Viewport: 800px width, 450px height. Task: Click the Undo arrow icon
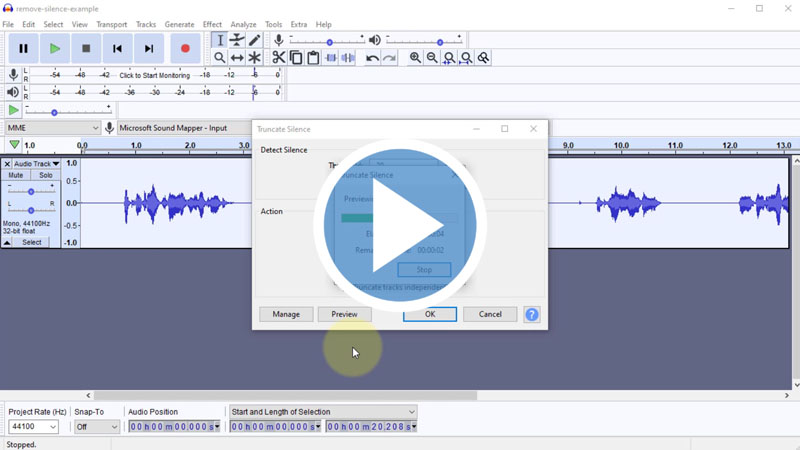click(x=372, y=58)
